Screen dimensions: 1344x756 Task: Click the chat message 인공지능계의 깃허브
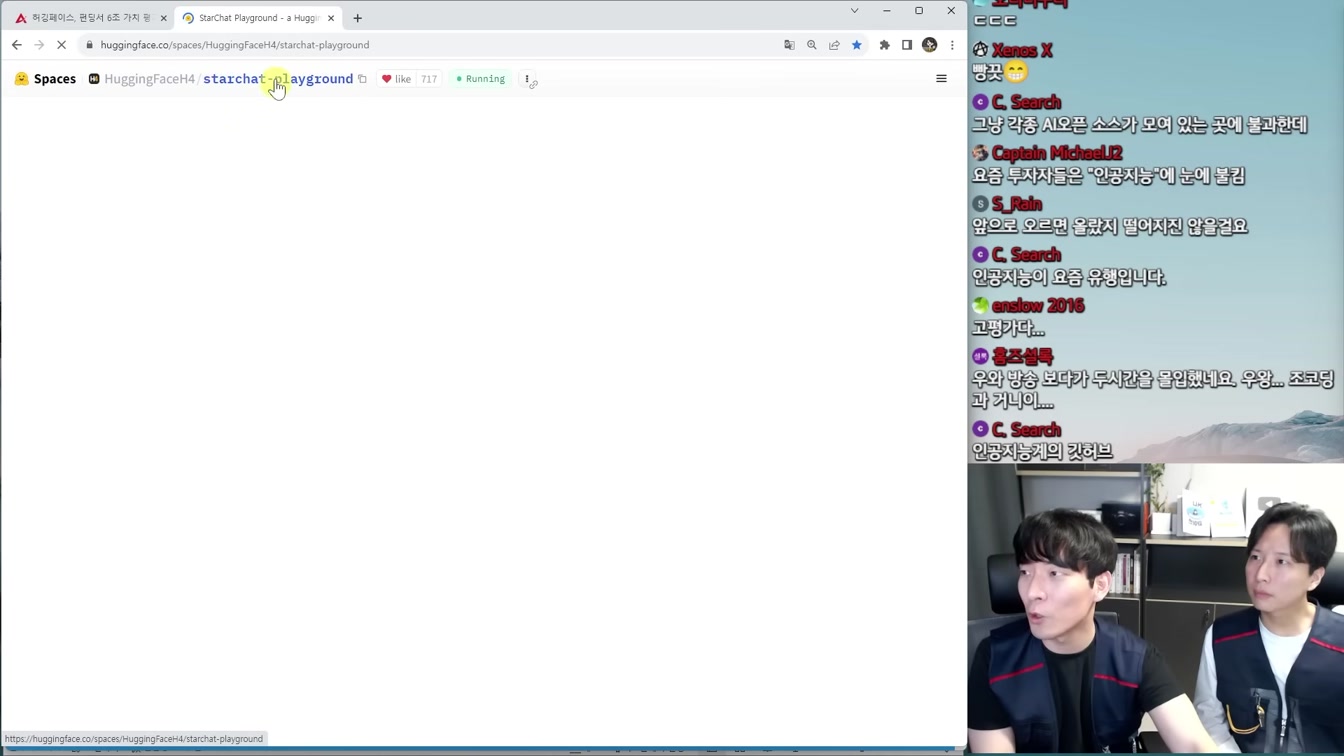point(1042,452)
